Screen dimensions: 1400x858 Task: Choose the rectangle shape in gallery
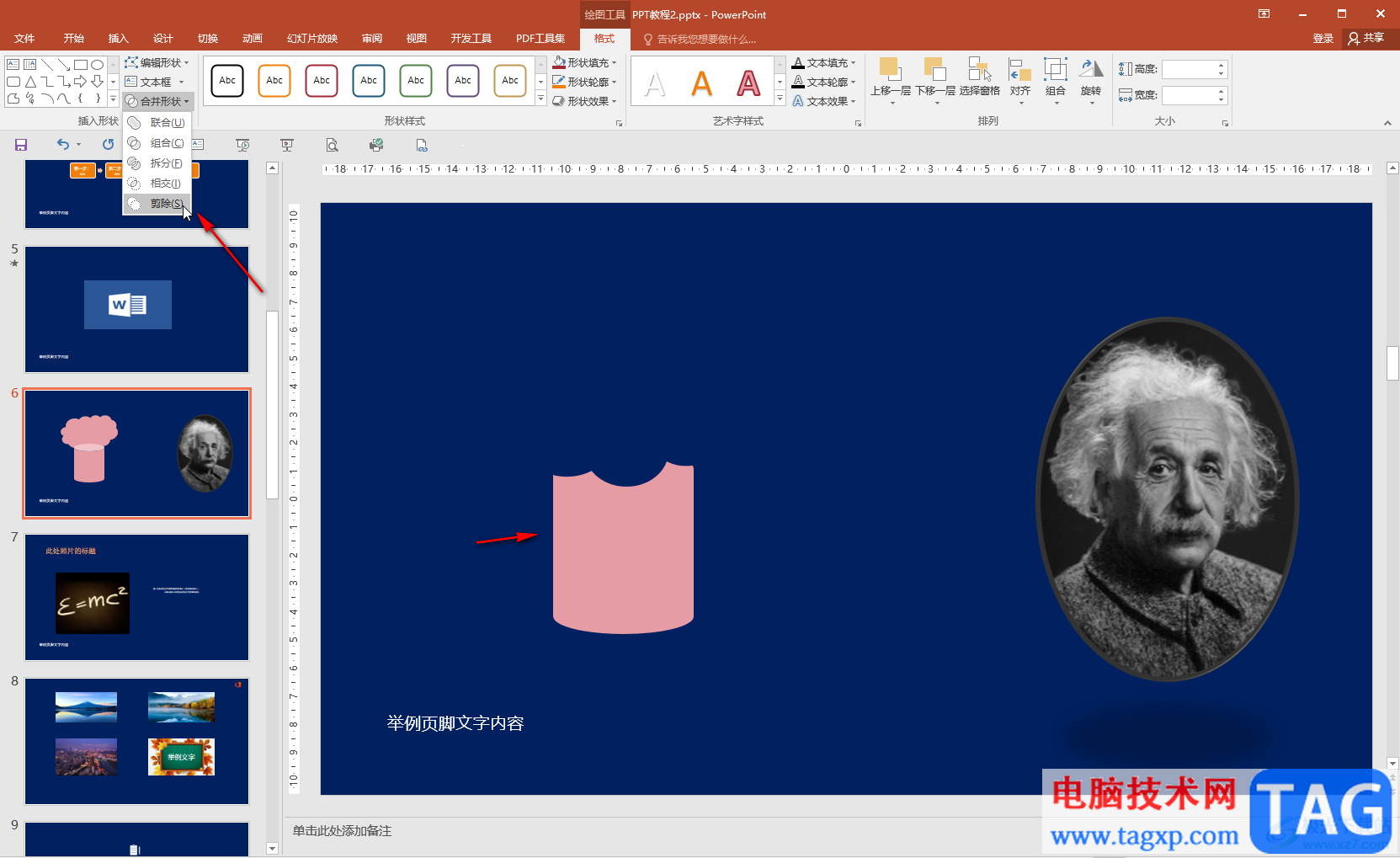(81, 65)
